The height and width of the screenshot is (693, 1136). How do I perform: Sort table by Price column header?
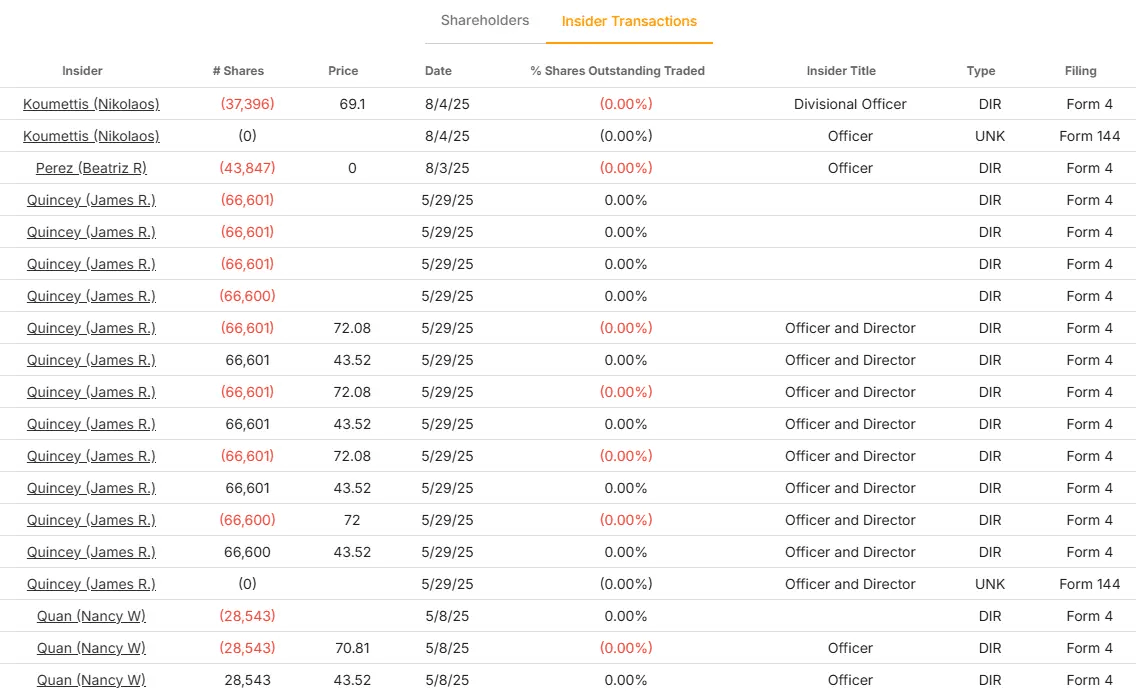tap(343, 71)
